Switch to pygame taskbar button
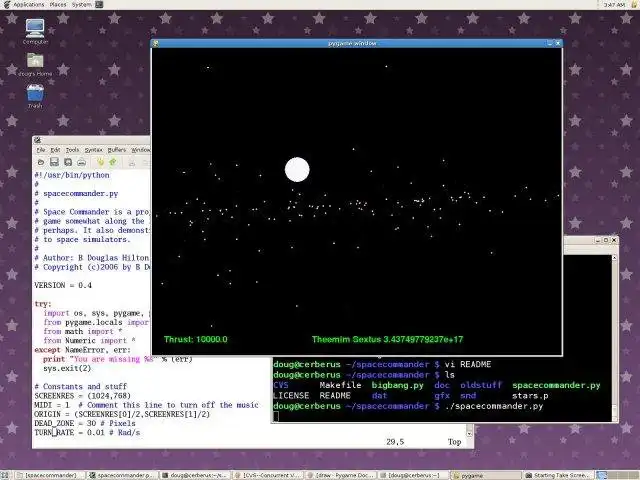Viewport: 640px width, 480px height. point(486,476)
